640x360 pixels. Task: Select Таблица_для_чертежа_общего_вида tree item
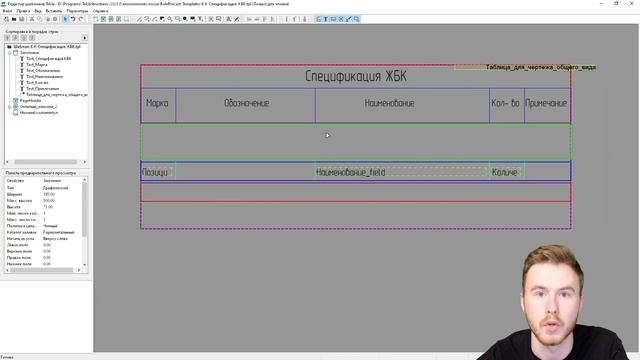pos(57,94)
